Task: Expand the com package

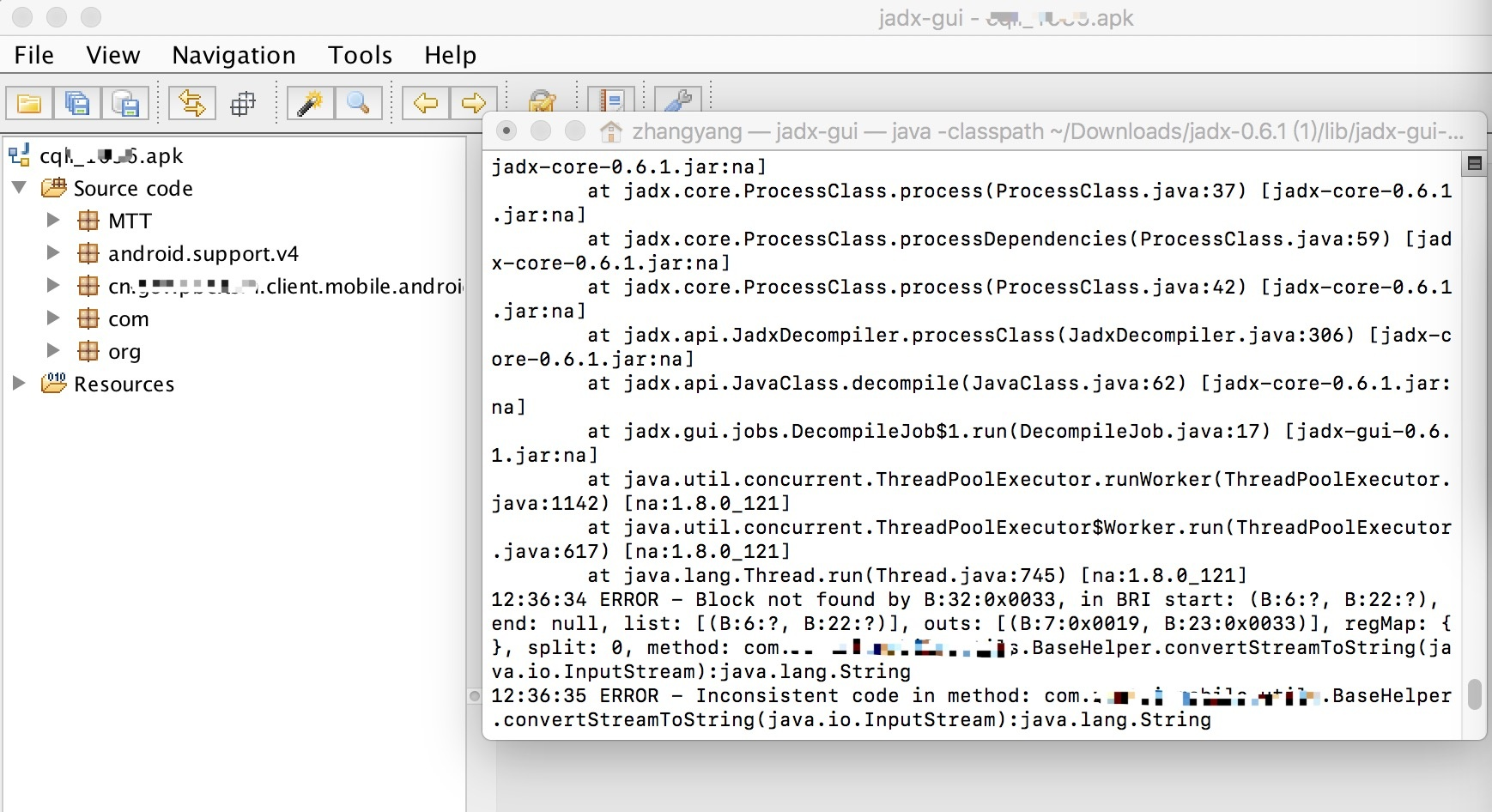Action: point(52,318)
